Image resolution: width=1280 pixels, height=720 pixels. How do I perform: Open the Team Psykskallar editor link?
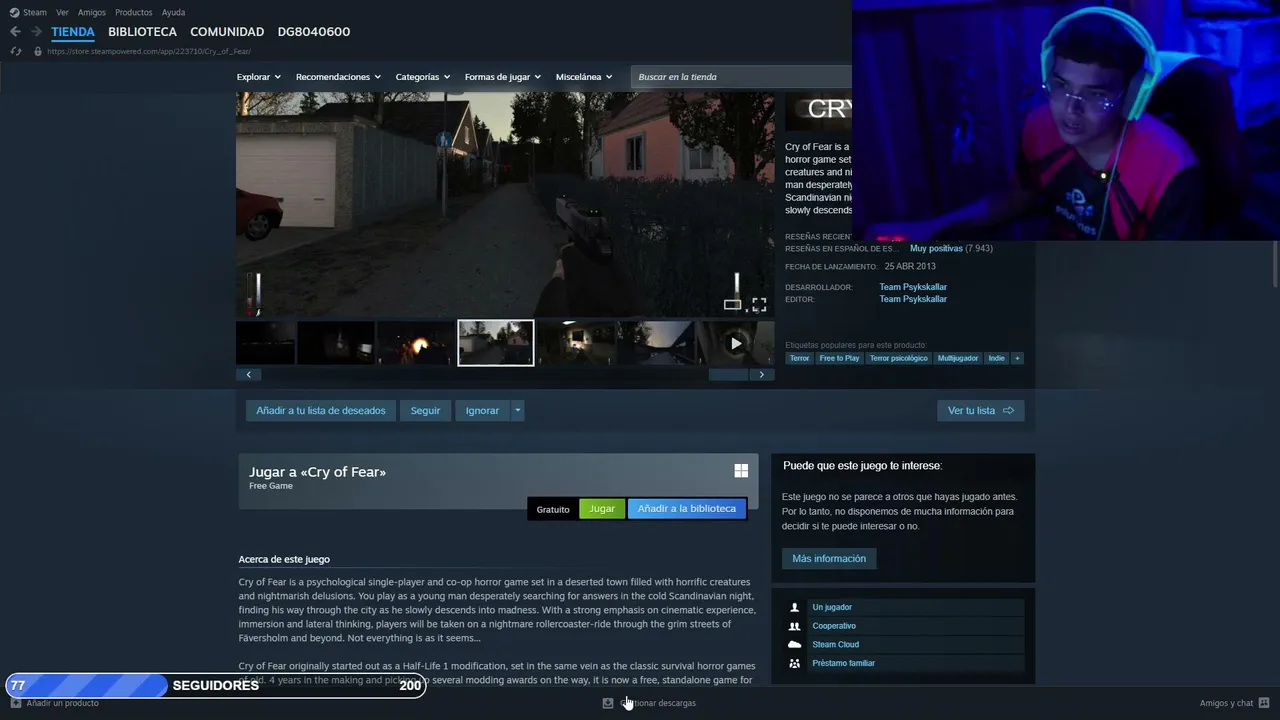point(913,299)
